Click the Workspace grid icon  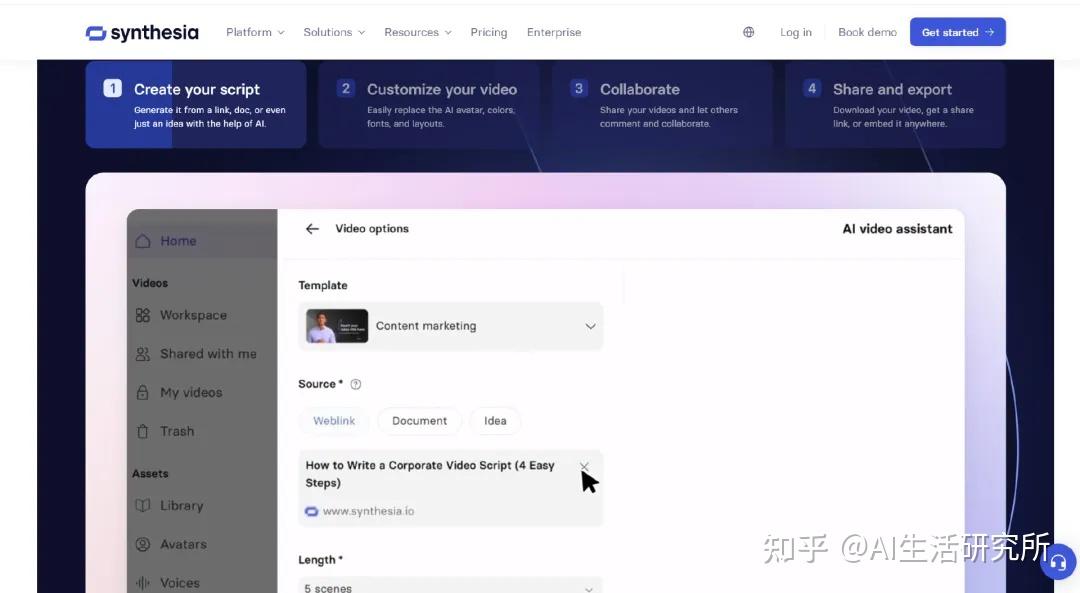pos(143,315)
